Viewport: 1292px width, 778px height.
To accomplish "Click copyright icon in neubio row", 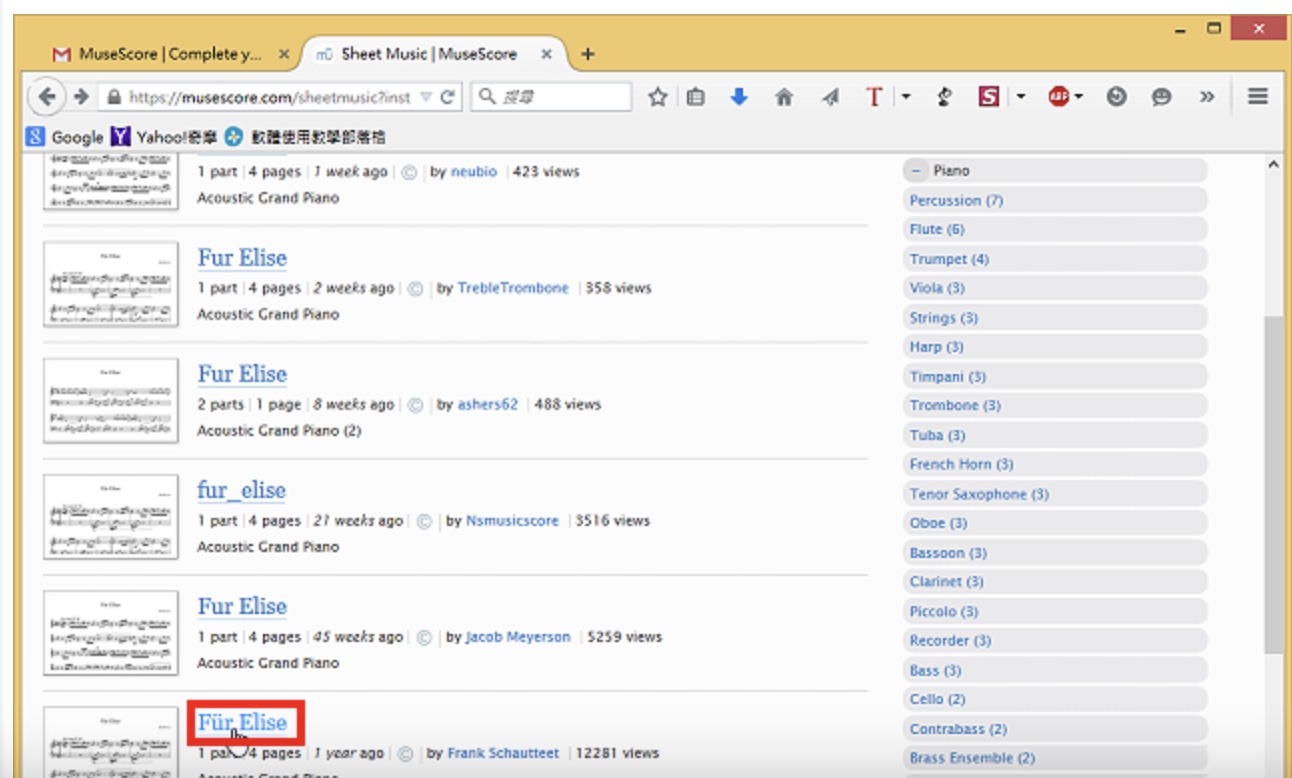I will [x=409, y=172].
